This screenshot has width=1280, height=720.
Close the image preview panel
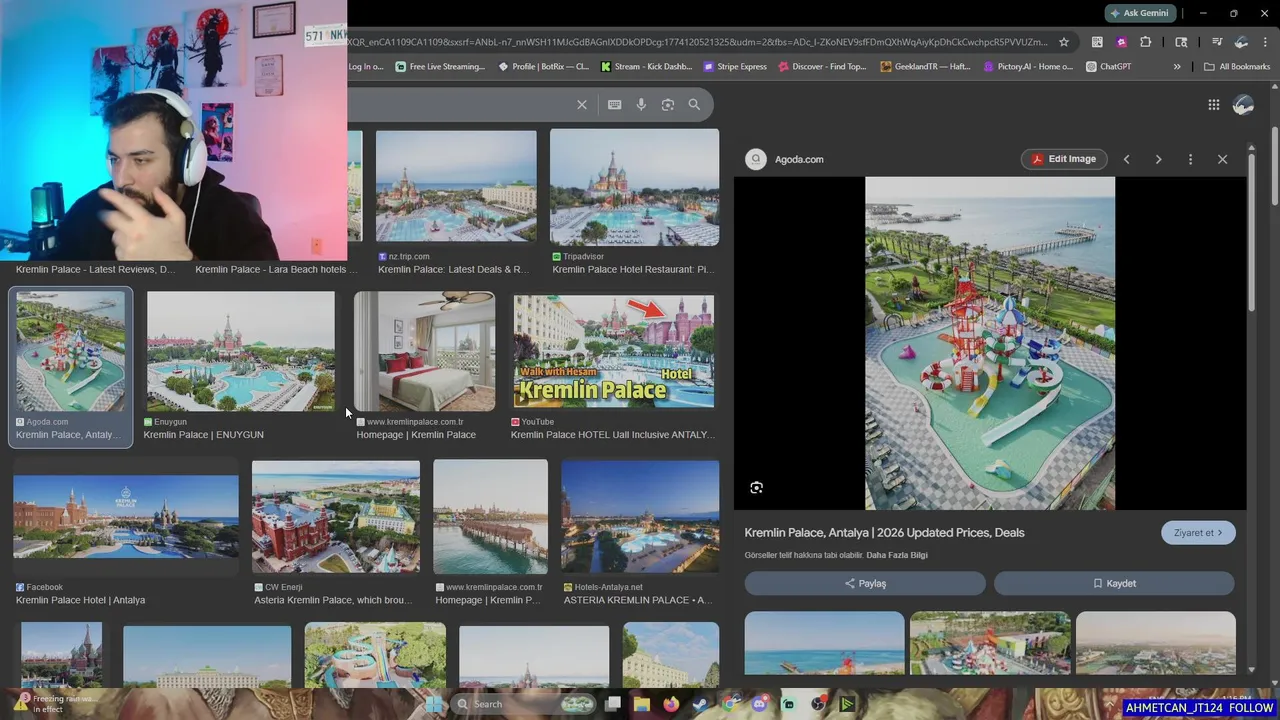coord(1222,159)
